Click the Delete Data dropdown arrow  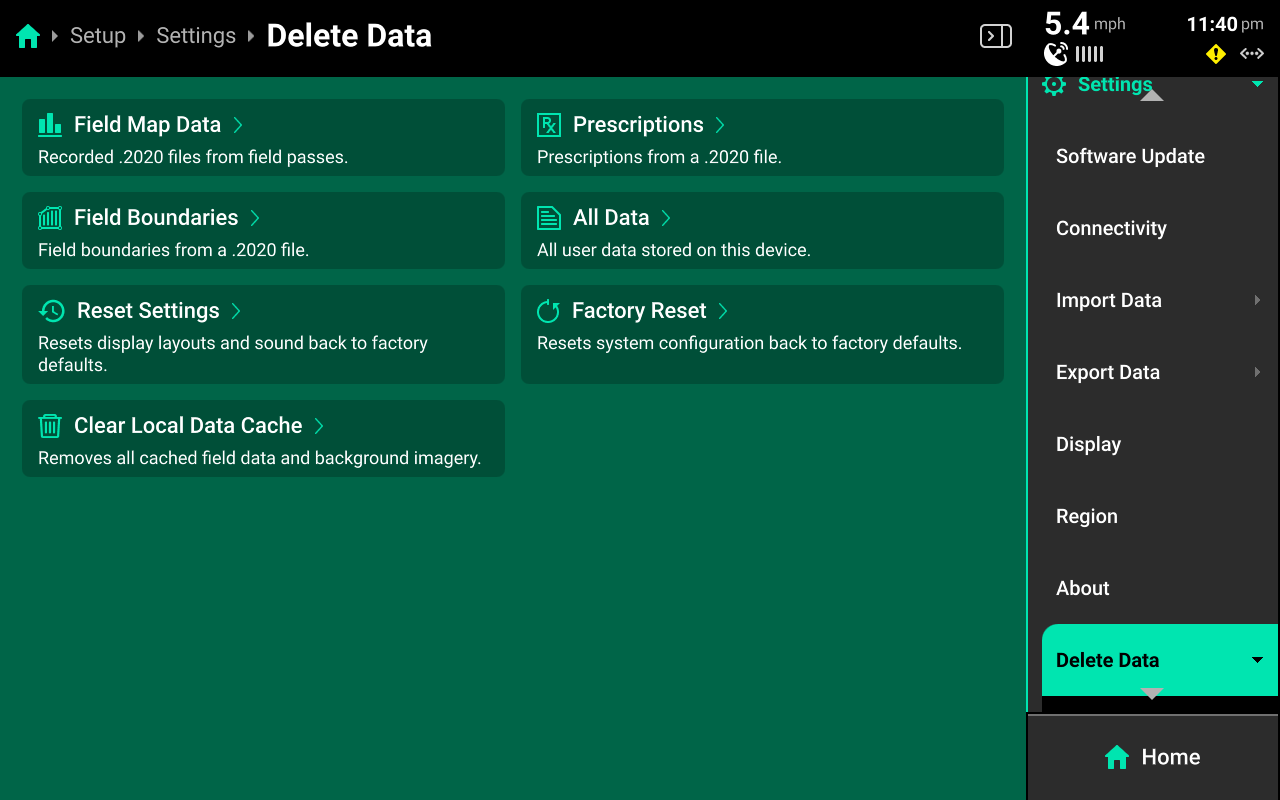pos(1257,660)
